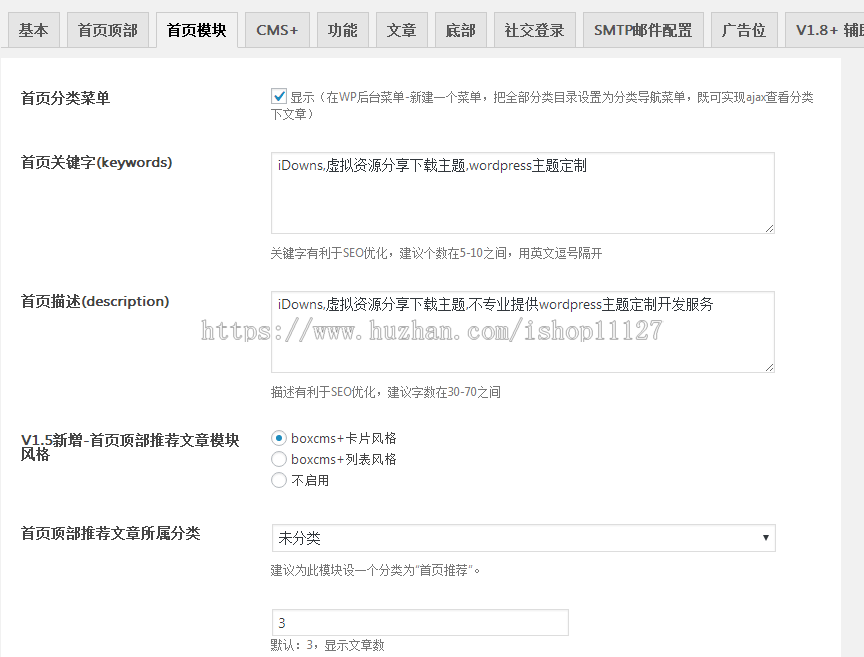Click the keywords textarea resize handle
864x657 pixels.
pyautogui.click(x=769, y=228)
